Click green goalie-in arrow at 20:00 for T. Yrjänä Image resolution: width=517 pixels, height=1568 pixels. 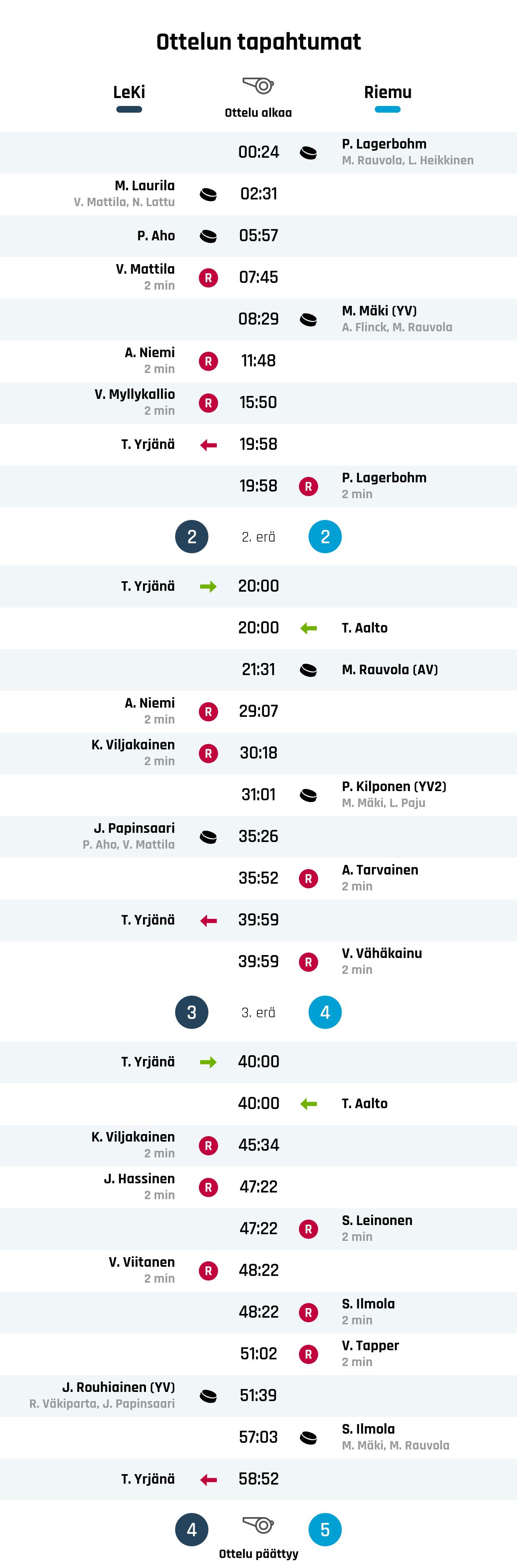pyautogui.click(x=208, y=587)
